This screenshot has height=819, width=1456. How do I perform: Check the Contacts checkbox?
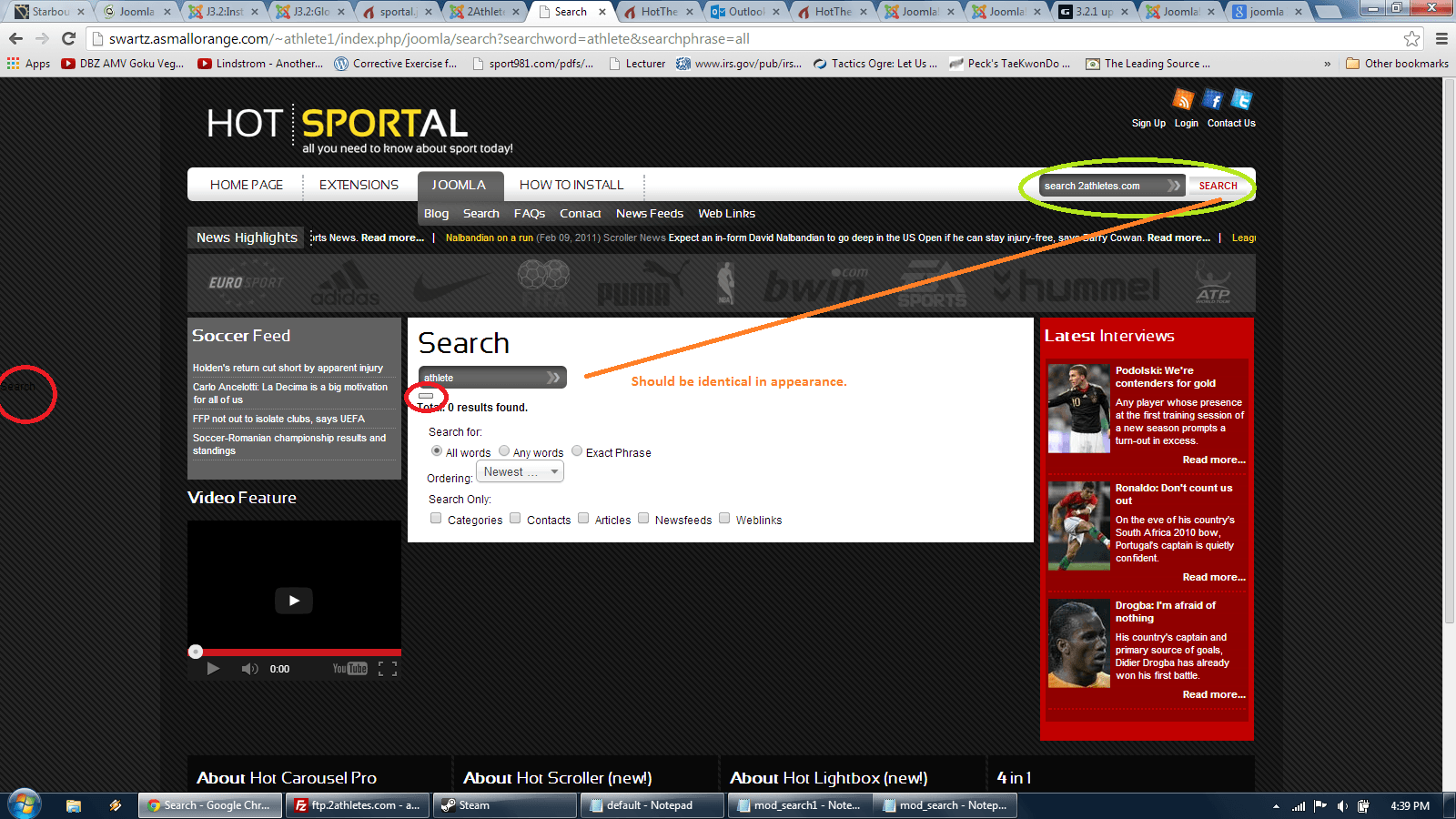point(515,518)
